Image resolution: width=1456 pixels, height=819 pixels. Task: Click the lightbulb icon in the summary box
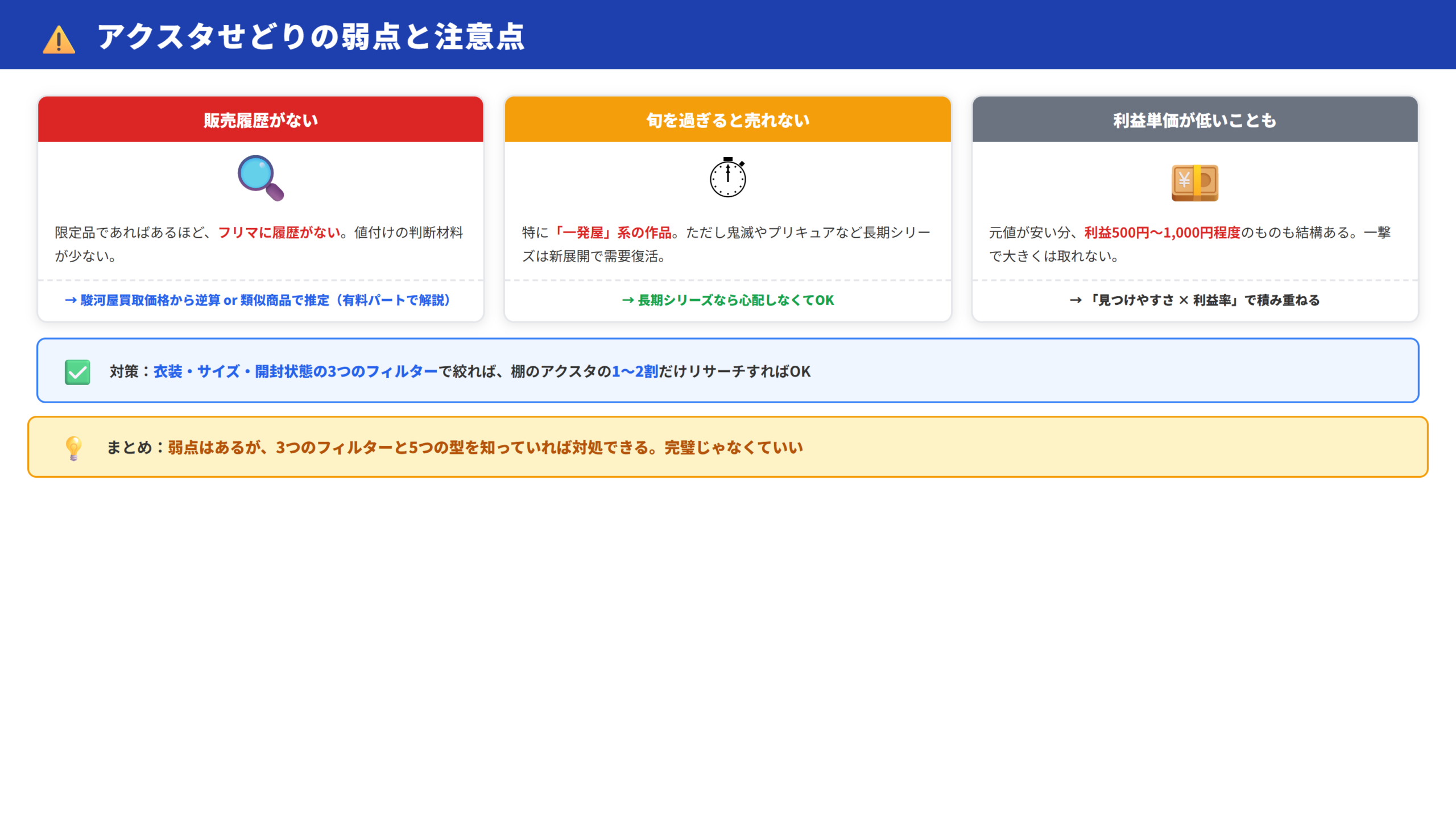pos(74,447)
